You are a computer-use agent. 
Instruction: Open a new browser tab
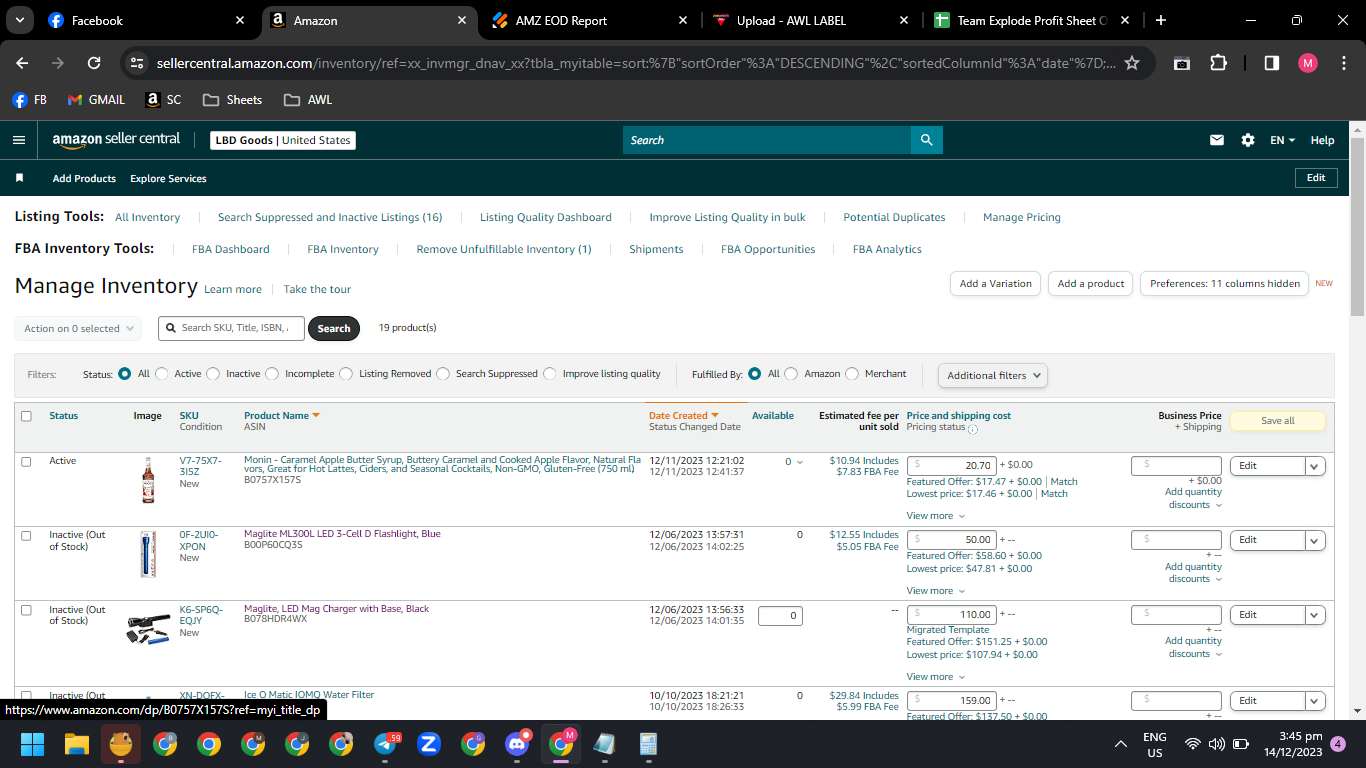(1160, 20)
